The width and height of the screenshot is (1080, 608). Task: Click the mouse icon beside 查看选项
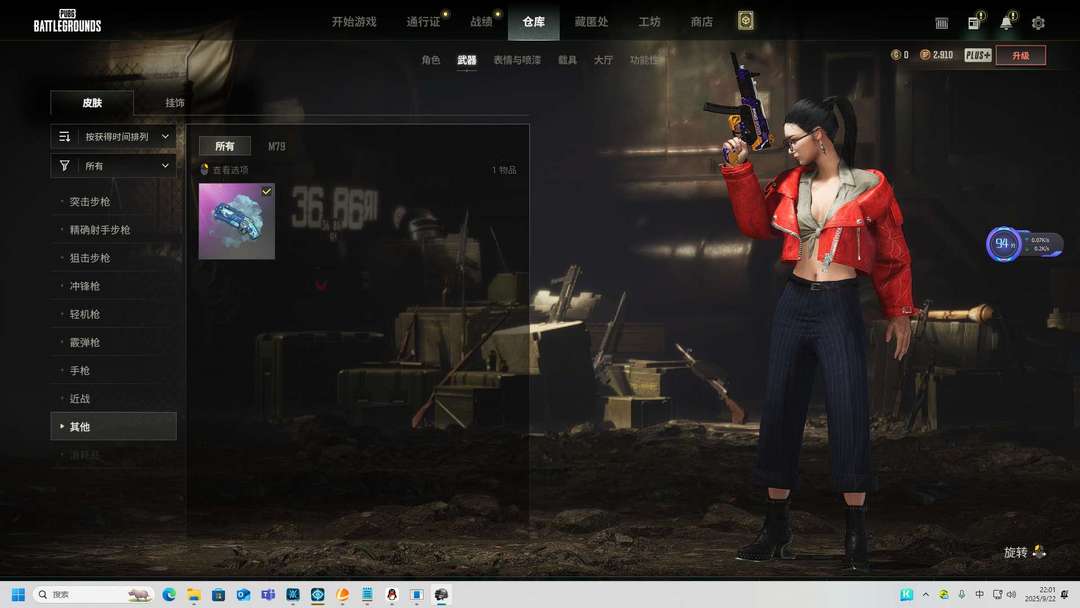[x=204, y=169]
